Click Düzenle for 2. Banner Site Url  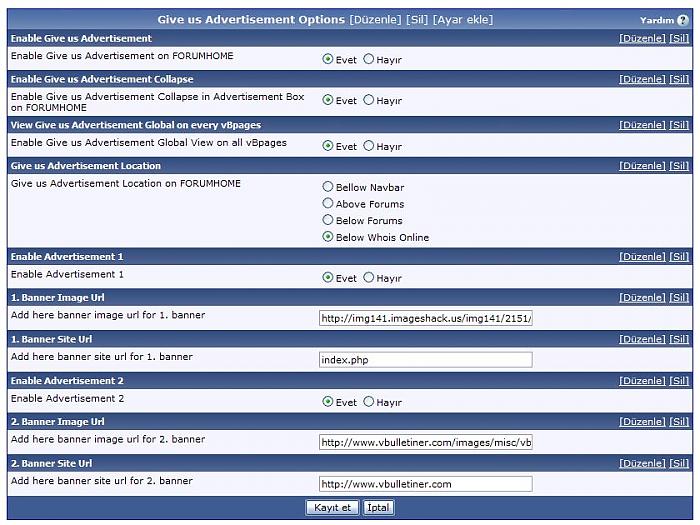(x=642, y=464)
